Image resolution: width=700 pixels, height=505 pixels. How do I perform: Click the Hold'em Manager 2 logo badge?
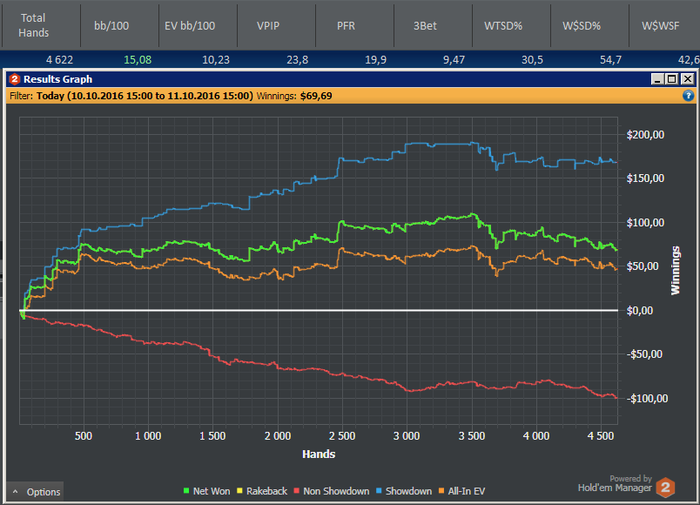point(665,487)
